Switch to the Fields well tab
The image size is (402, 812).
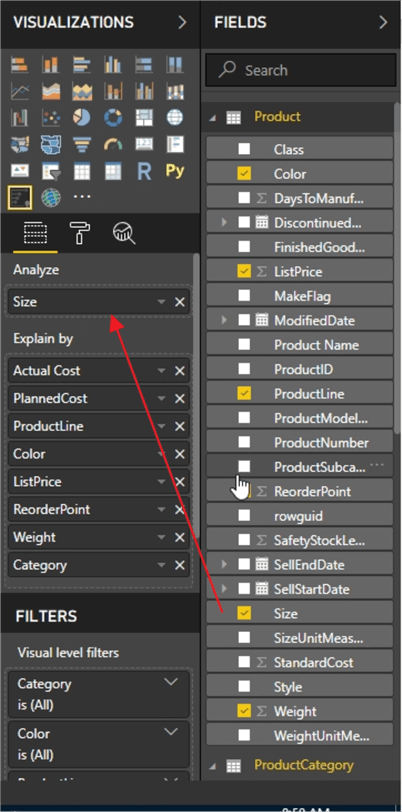coord(36,234)
